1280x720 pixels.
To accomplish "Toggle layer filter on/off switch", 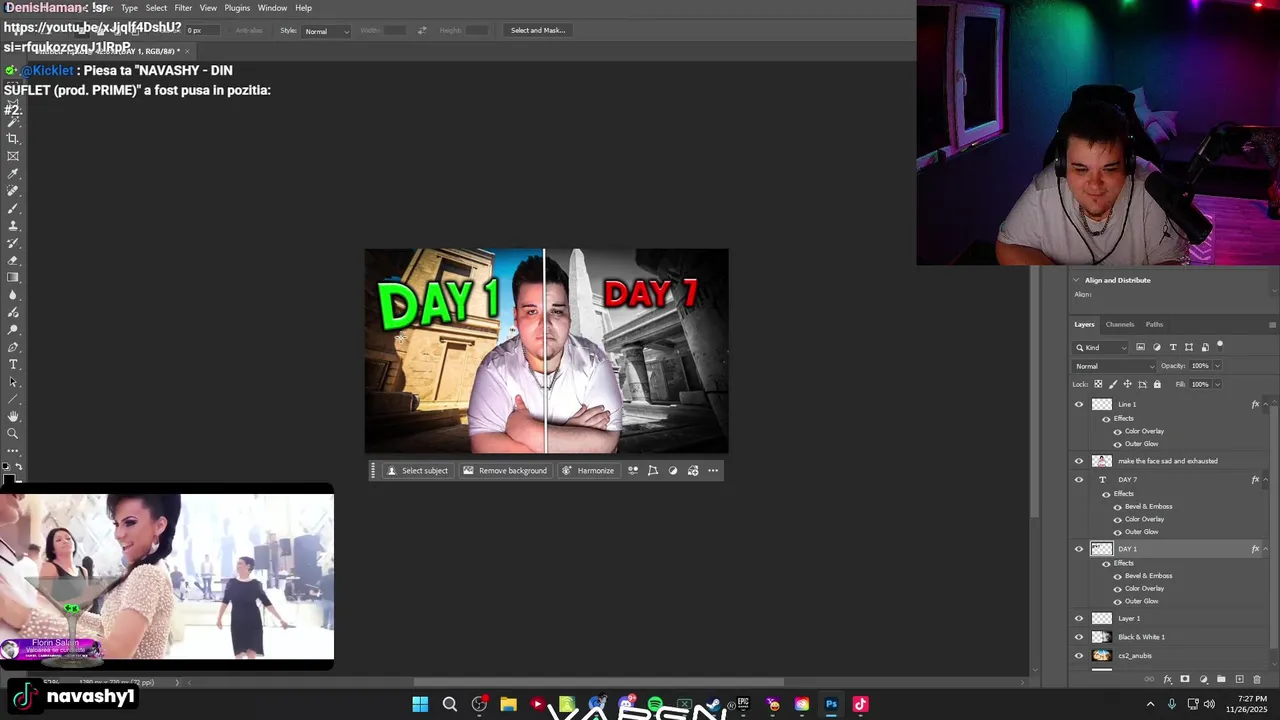I will [1220, 346].
